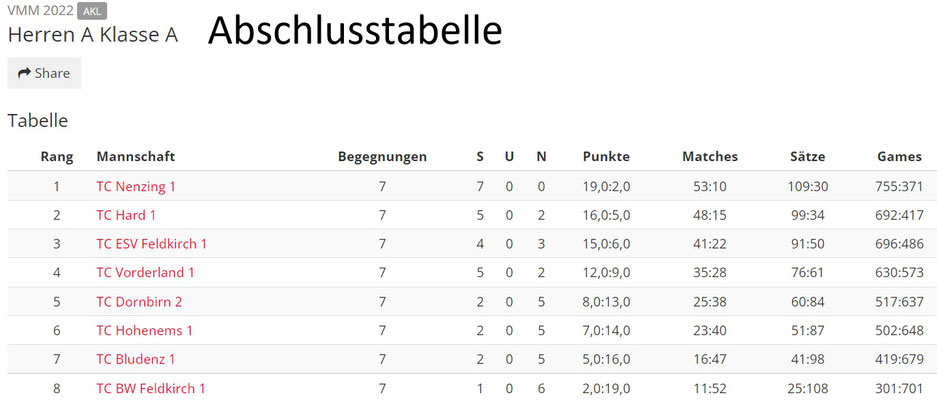Open the TC ESV Feldkirch 1 link

[151, 244]
